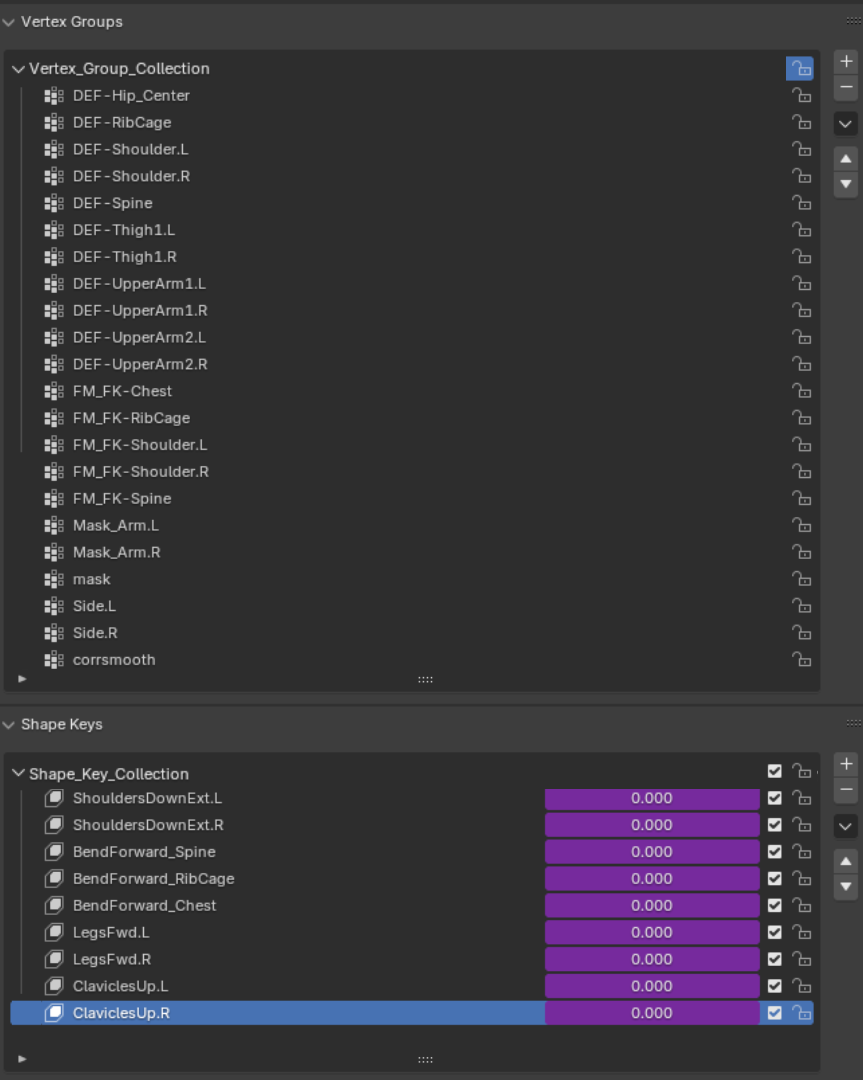Click the lock icon for DEF-Hip_Center
The image size is (863, 1080).
801,96
